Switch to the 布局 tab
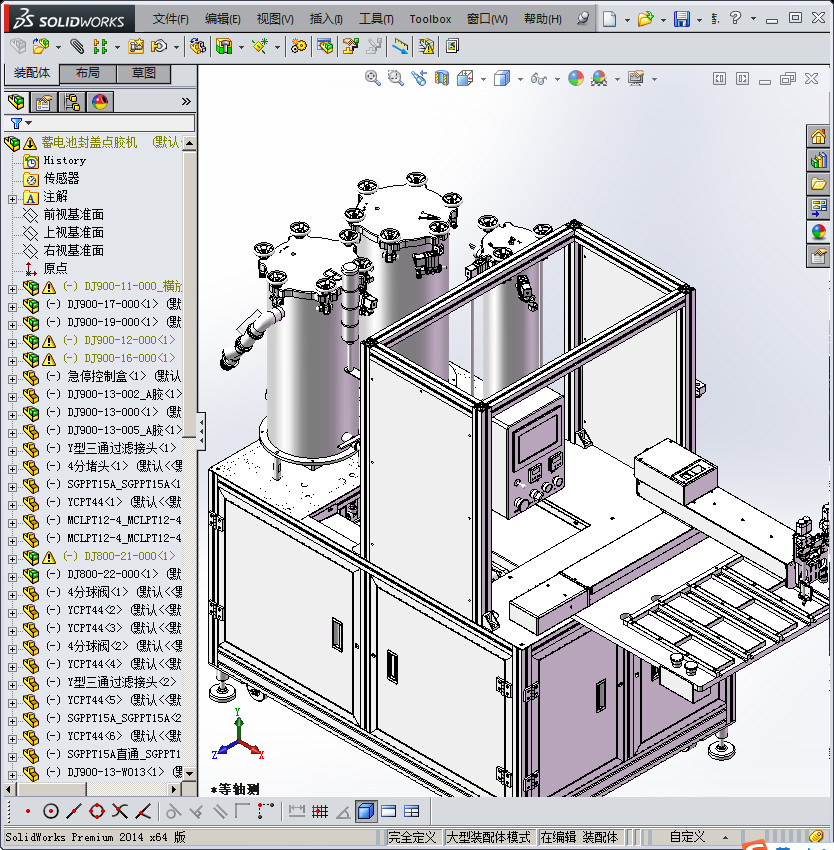Image resolution: width=834 pixels, height=850 pixels. click(87, 73)
